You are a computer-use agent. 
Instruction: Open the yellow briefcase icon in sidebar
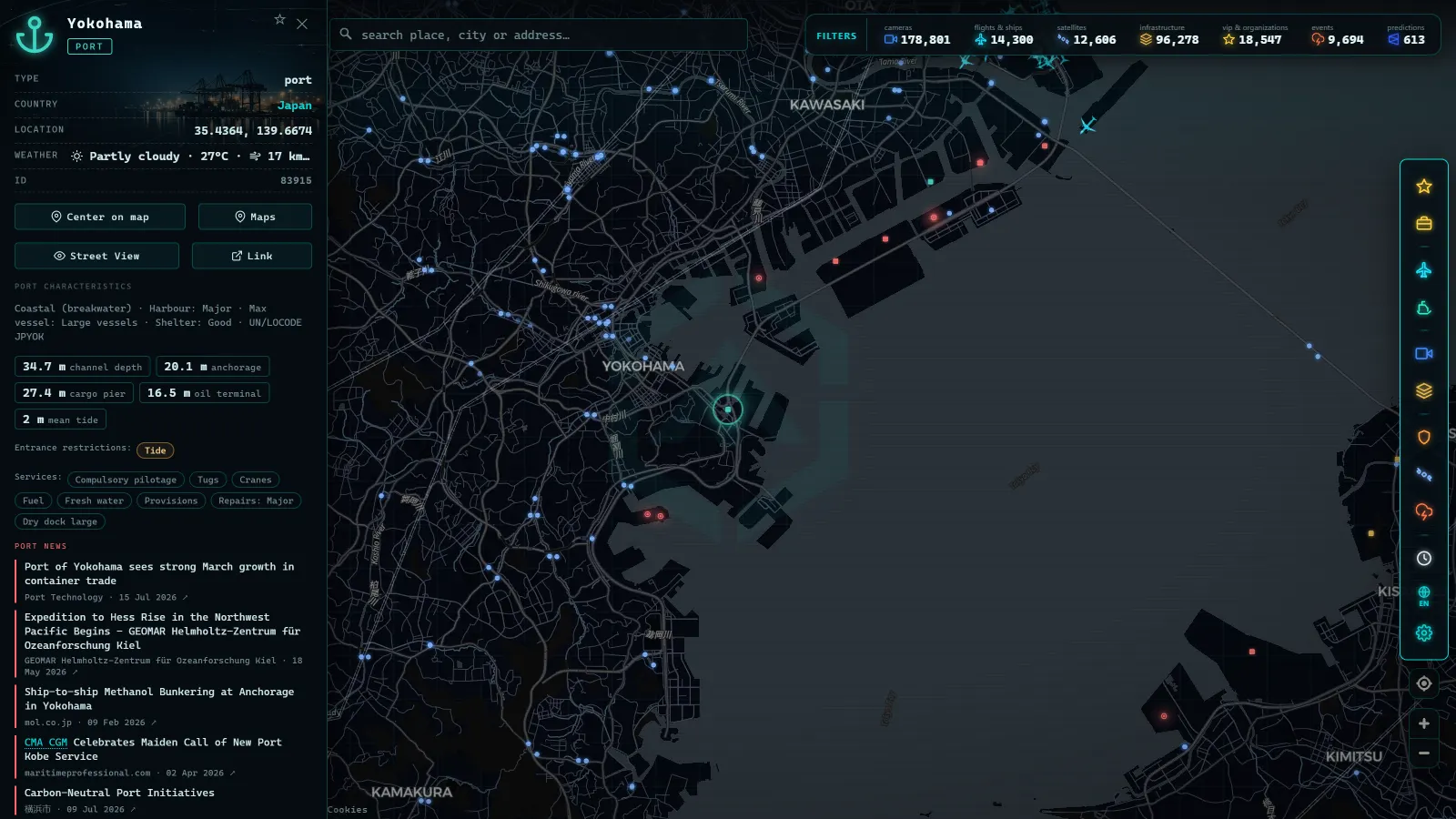[1424, 224]
